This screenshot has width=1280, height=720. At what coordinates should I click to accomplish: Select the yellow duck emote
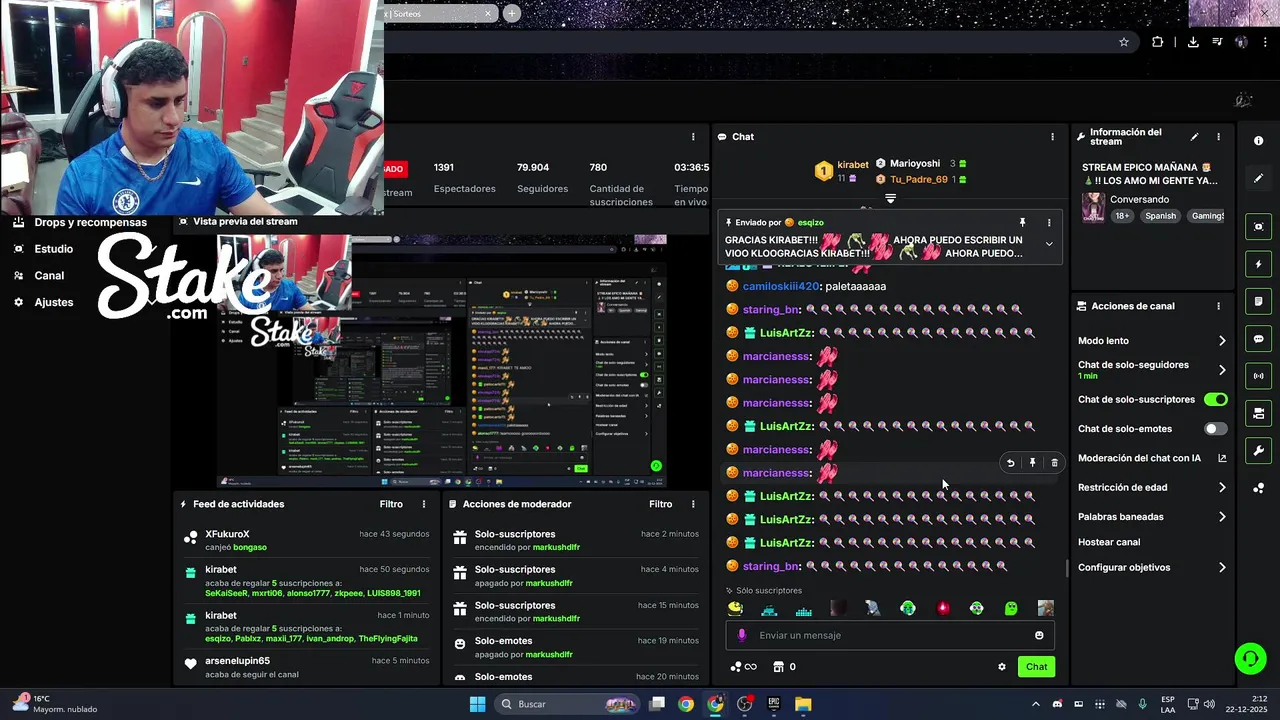[735, 608]
